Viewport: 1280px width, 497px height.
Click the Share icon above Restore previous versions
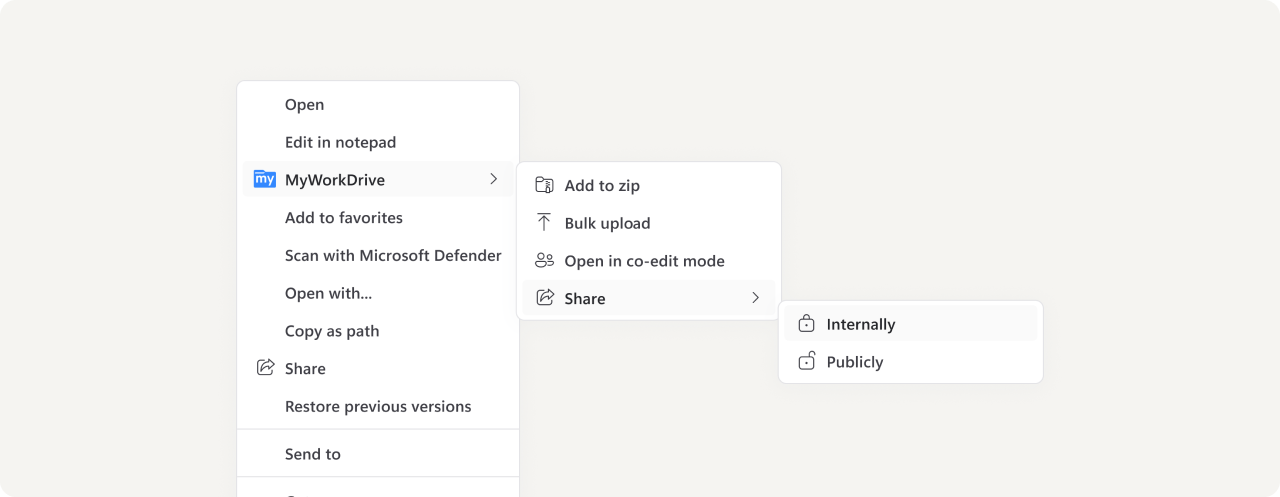pos(265,368)
